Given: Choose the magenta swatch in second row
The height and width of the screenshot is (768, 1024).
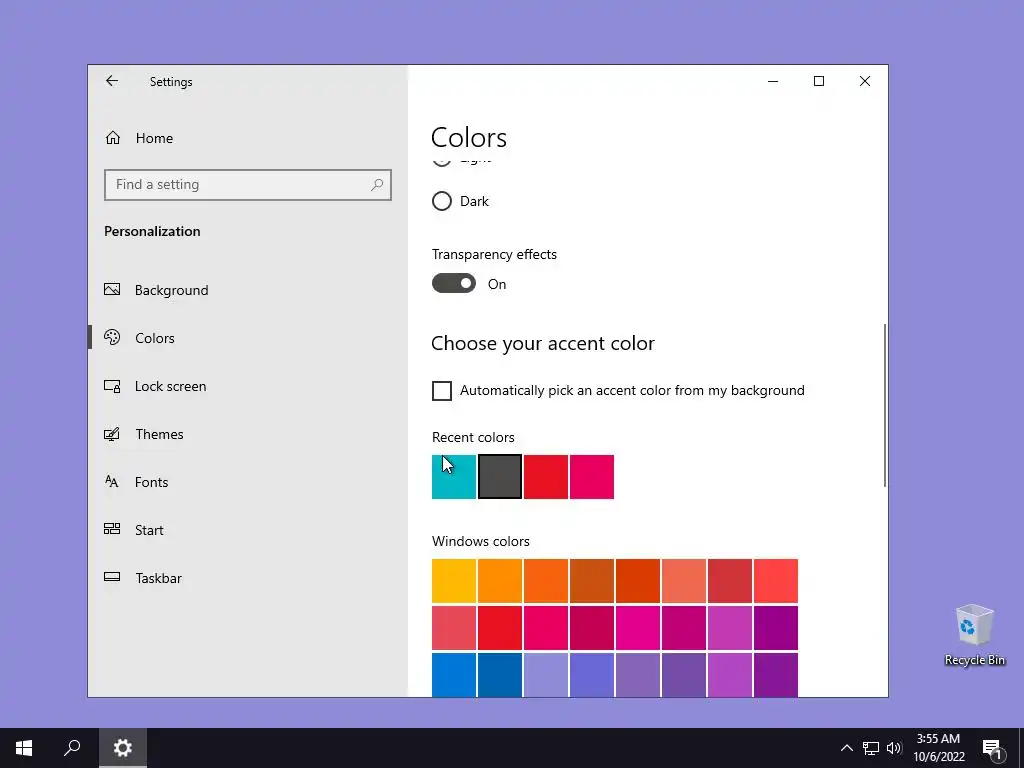Looking at the screenshot, I should (x=637, y=628).
